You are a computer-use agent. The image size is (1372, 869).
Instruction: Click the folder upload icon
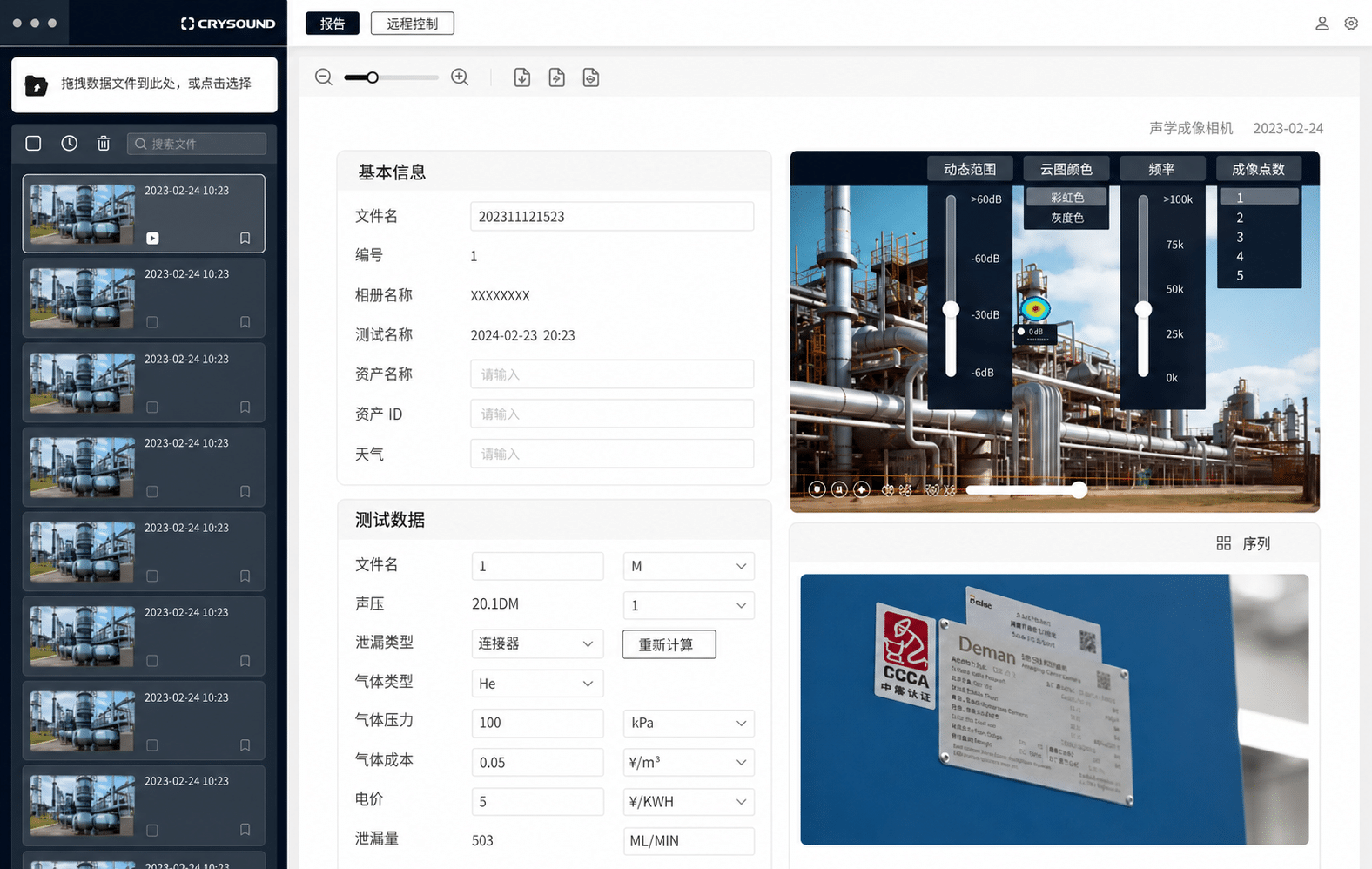coord(37,85)
